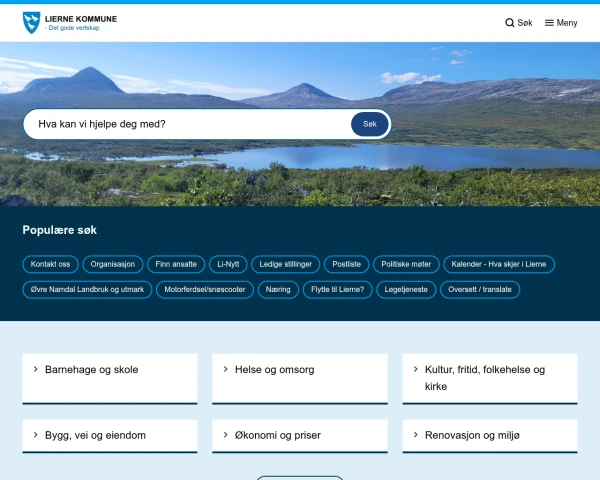Focus the 'Hva kan vi hjelpe deg med?' search field

tap(188, 124)
